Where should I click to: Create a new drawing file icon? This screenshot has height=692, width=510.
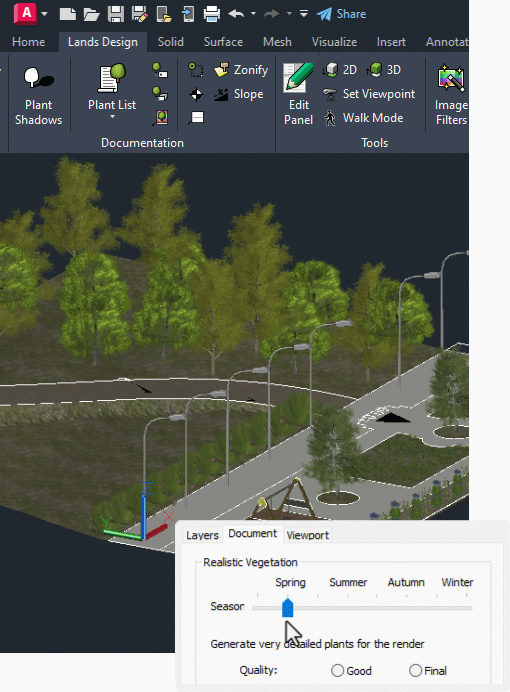(68, 14)
